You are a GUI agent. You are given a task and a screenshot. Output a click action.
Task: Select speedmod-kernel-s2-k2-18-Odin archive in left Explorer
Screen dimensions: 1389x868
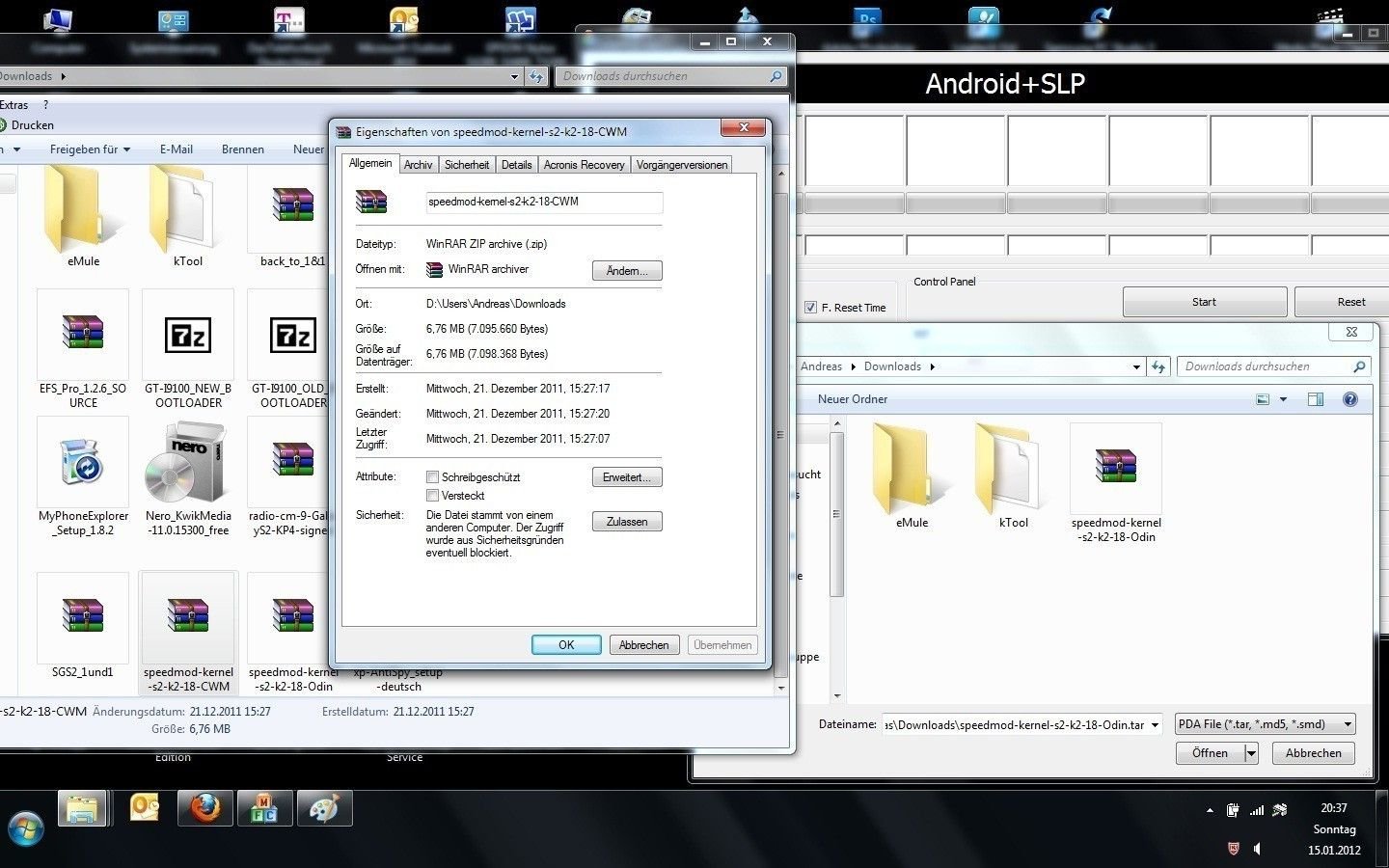tap(291, 633)
